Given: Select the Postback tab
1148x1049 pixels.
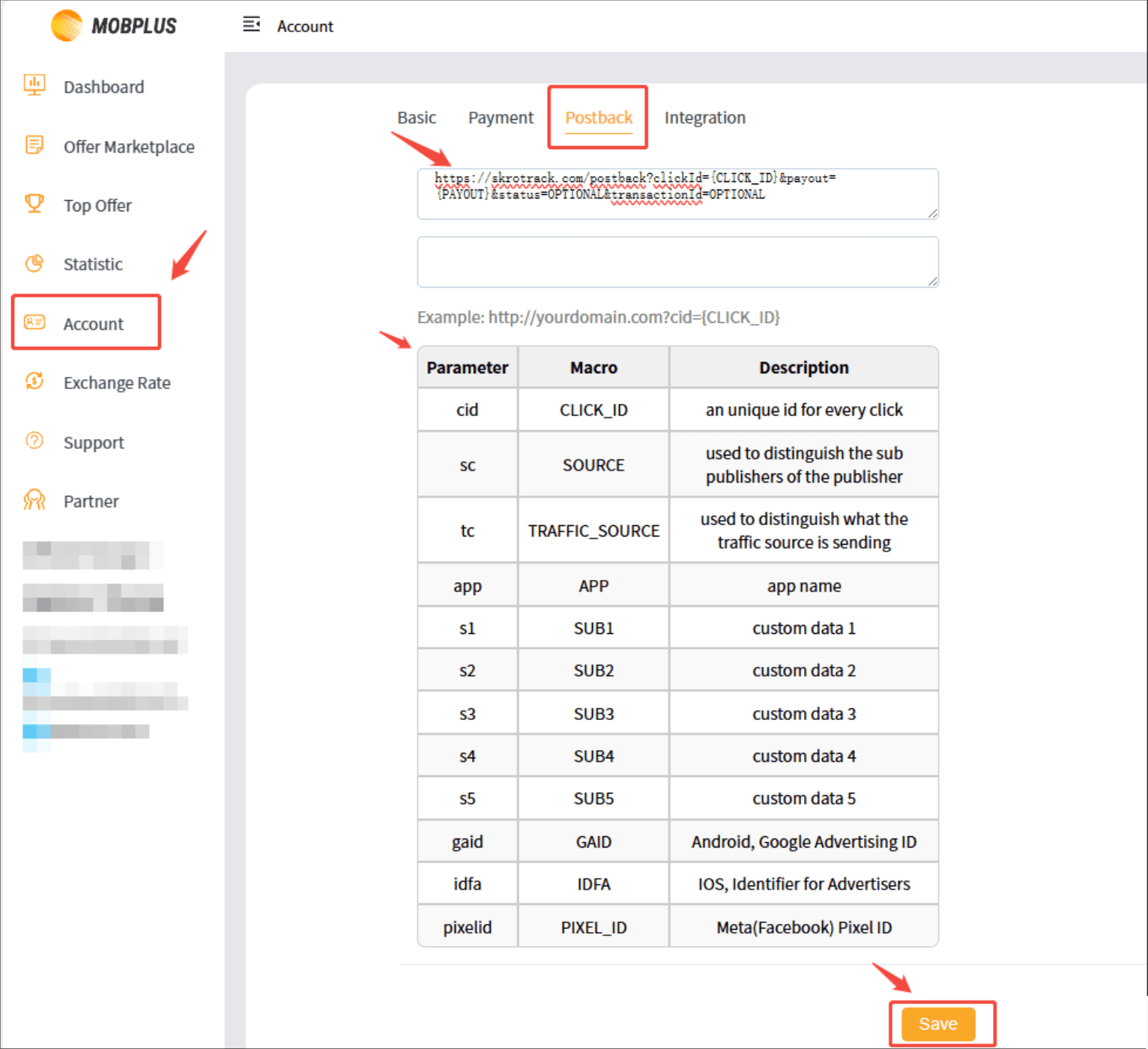Looking at the screenshot, I should tap(599, 118).
